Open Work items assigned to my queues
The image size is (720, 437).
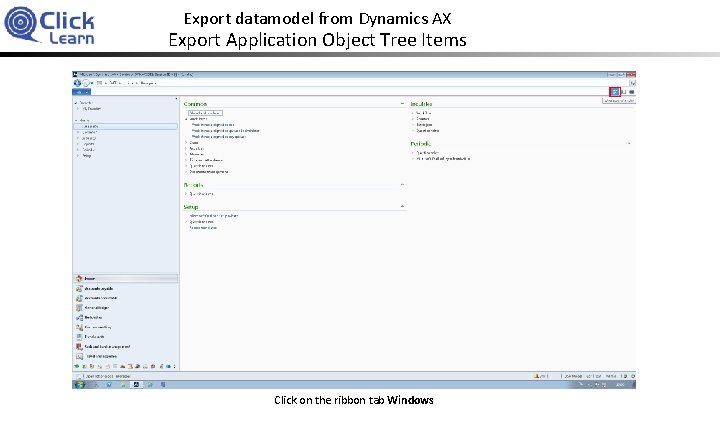219,137
